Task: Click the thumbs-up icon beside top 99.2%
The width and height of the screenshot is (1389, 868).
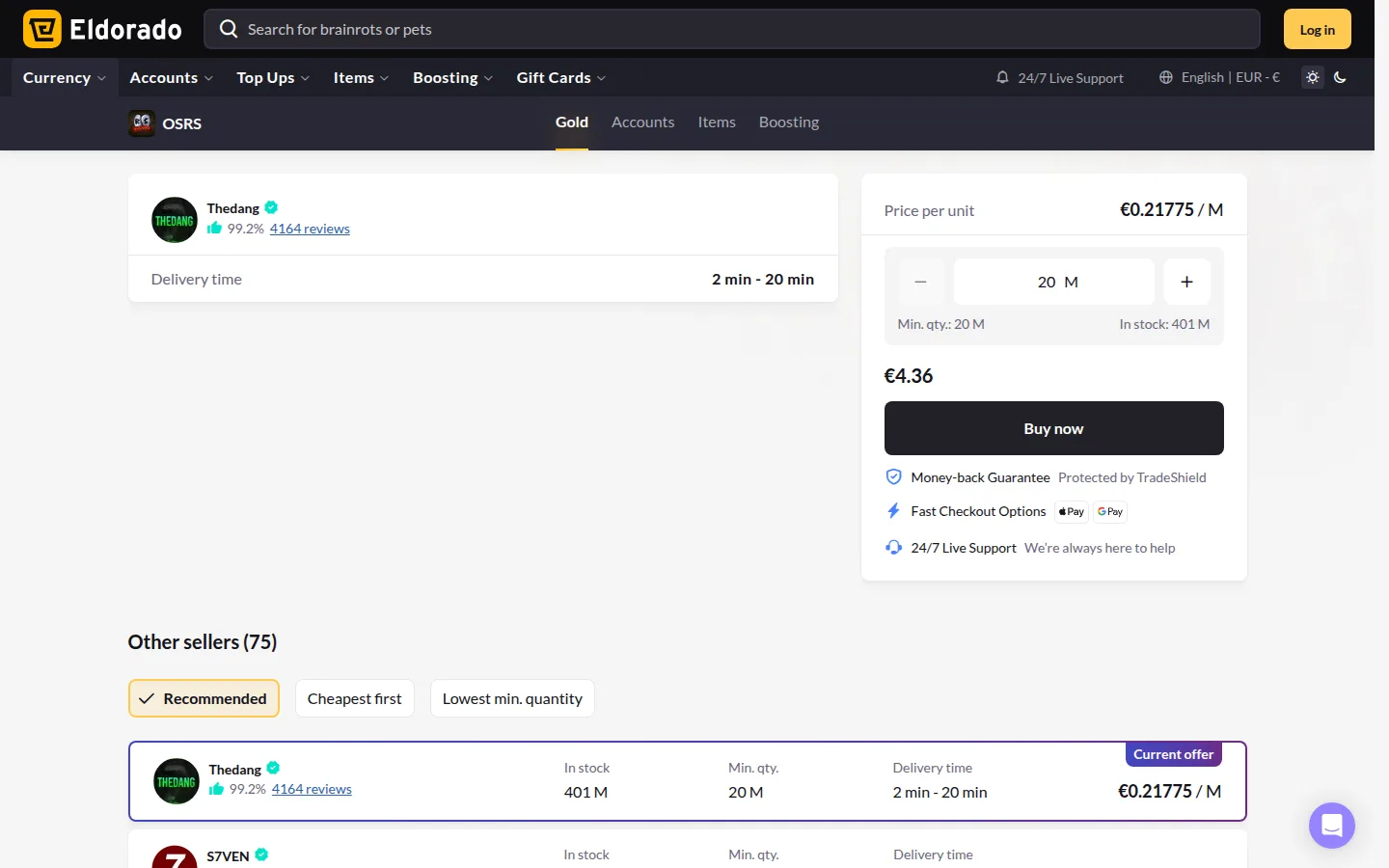Action: point(214,228)
